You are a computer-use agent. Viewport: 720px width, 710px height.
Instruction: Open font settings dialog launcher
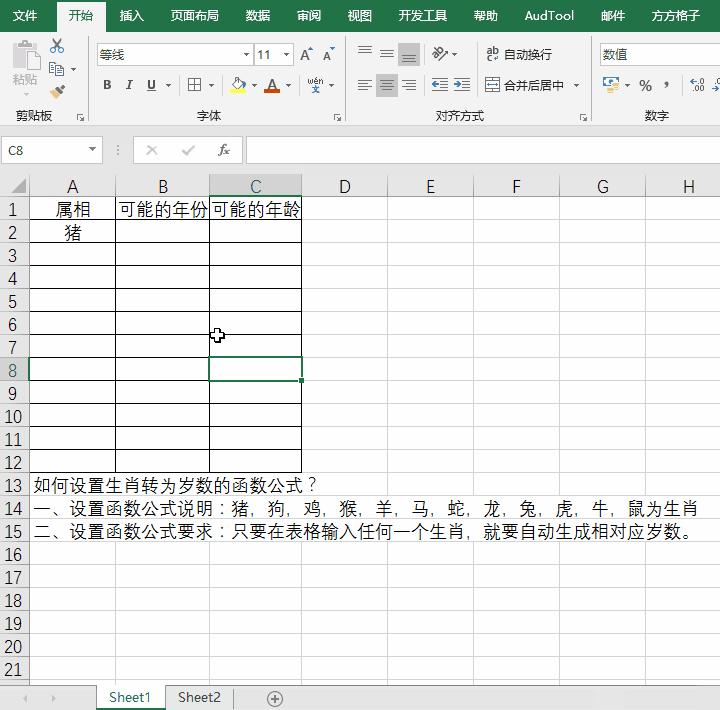[338, 118]
